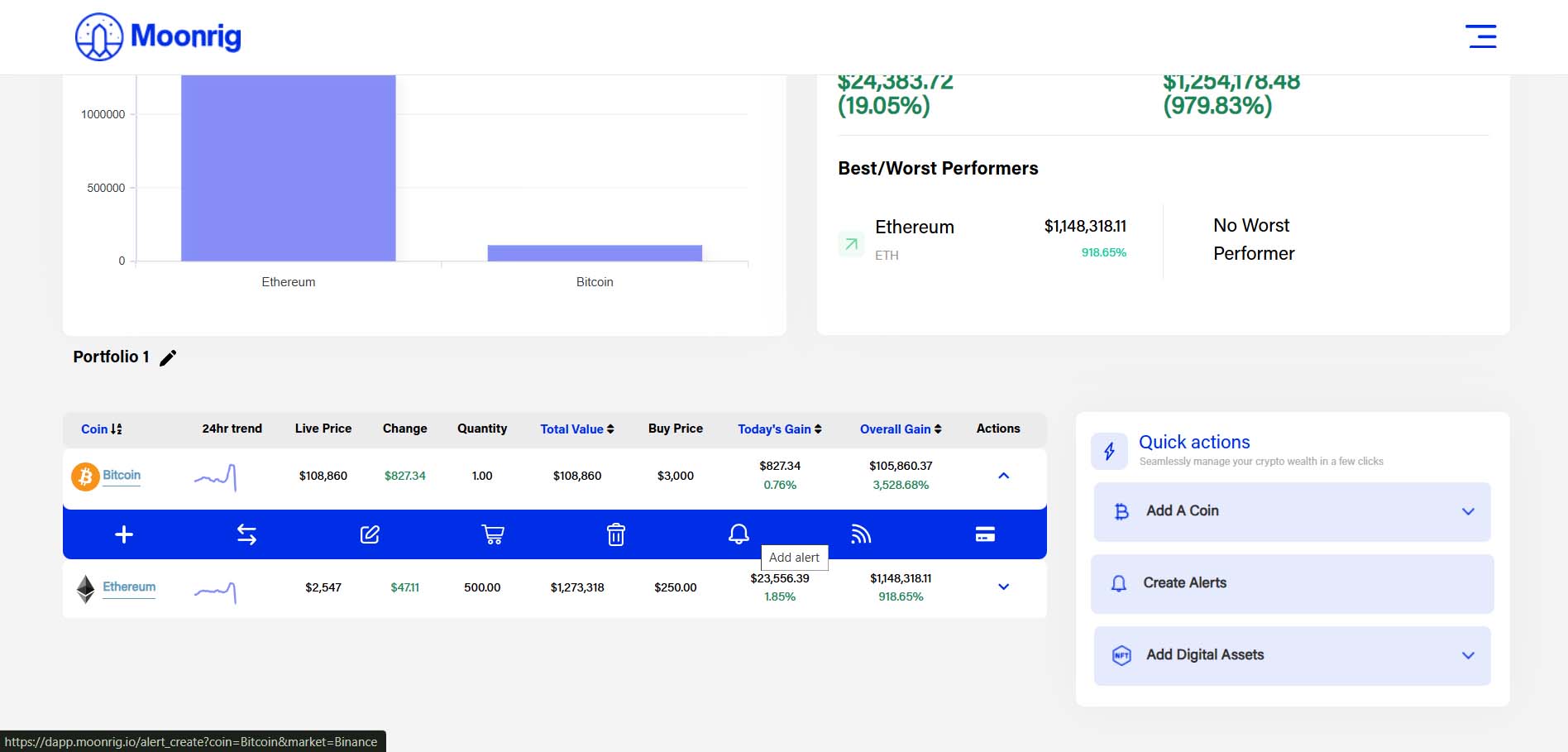Click the Ethereum coin logo icon
This screenshot has width=1568, height=752.
coord(85,588)
